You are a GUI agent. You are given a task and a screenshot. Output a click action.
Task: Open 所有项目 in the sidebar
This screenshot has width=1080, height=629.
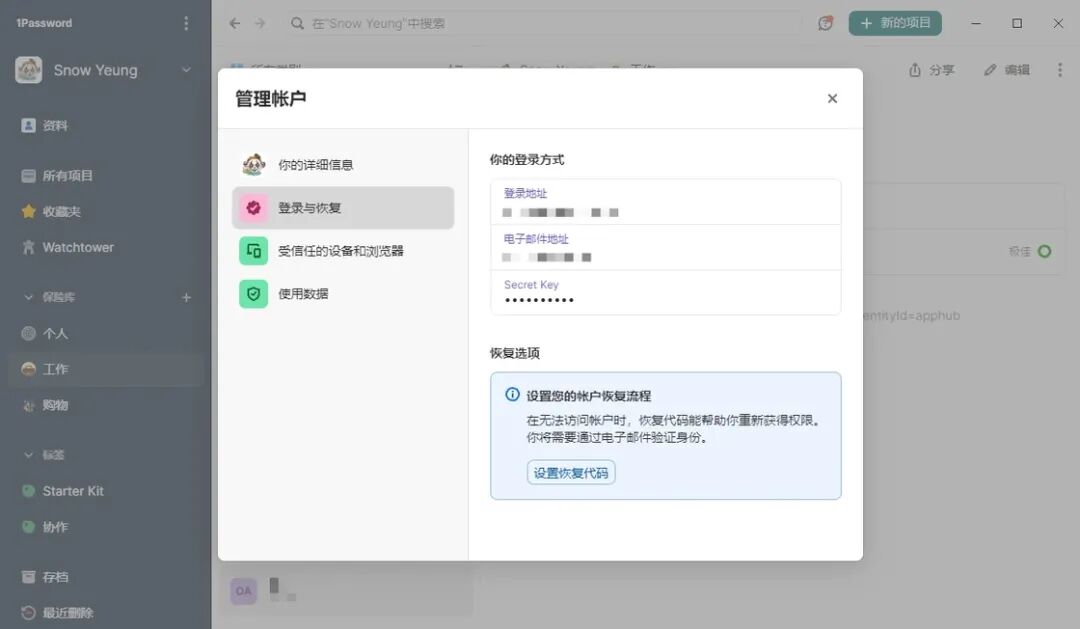(x=106, y=176)
